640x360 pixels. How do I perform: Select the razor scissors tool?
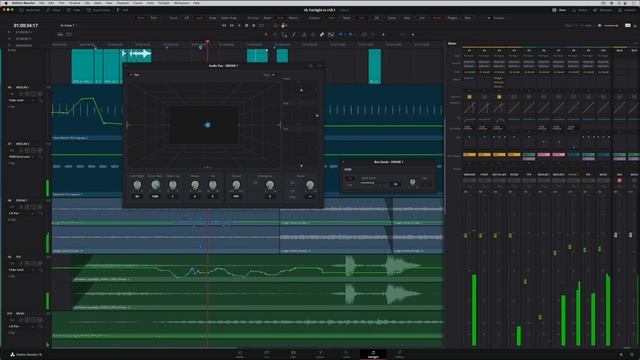click(304, 35)
